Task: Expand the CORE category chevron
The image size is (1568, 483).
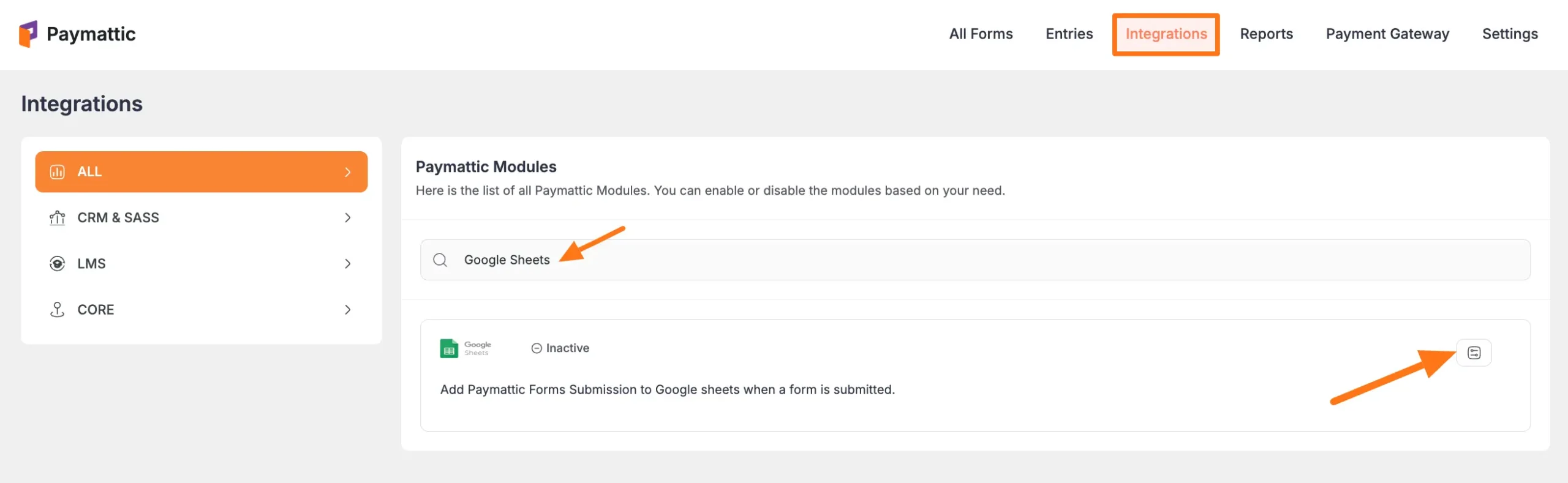Action: 347,310
